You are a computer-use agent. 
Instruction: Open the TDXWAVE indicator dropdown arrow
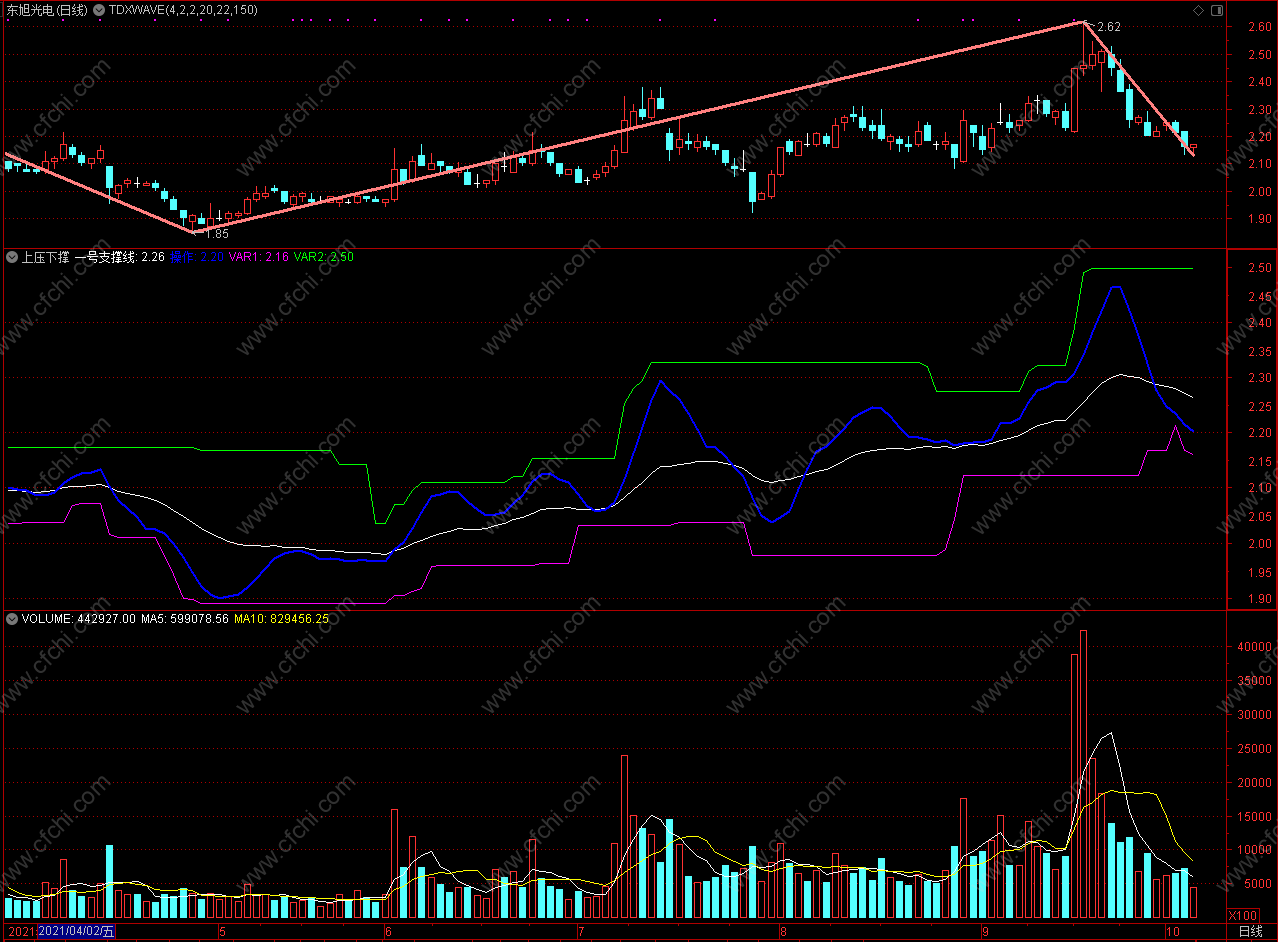[x=100, y=10]
